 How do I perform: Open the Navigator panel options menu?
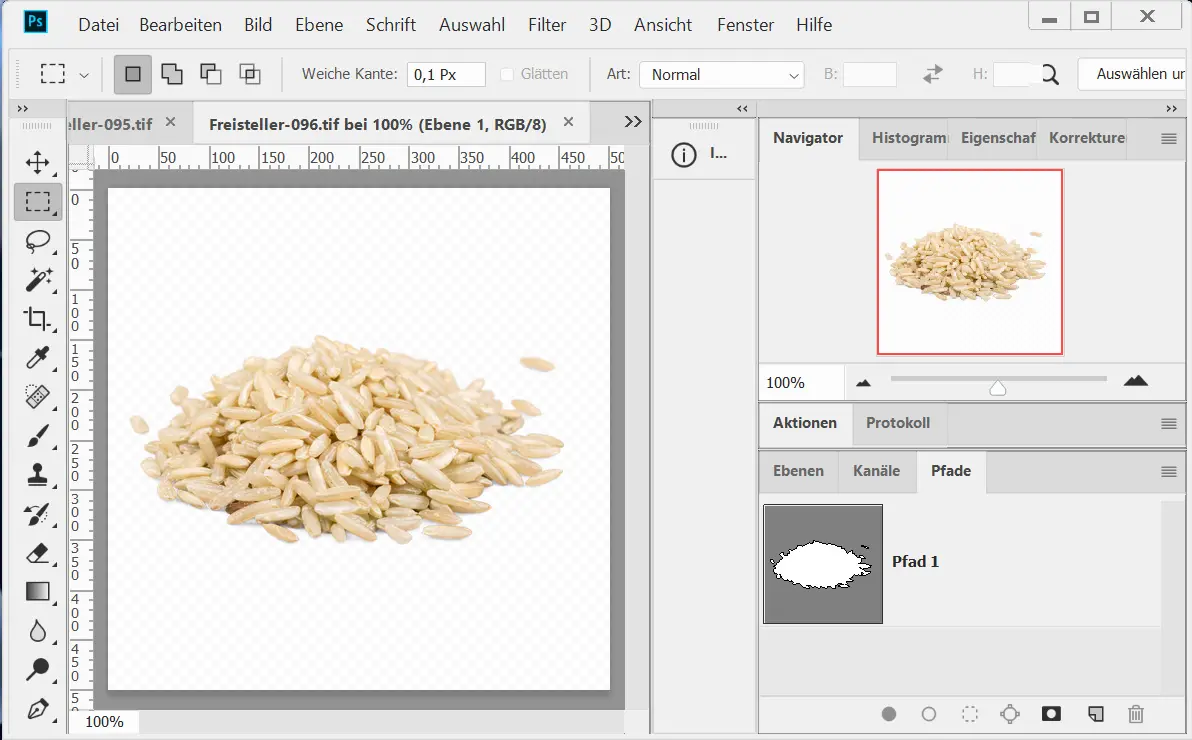click(x=1168, y=139)
